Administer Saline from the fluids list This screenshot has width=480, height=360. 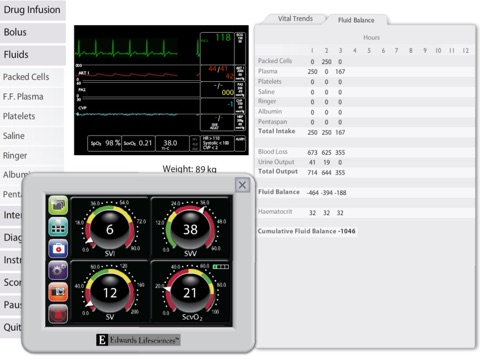[x=32, y=136]
